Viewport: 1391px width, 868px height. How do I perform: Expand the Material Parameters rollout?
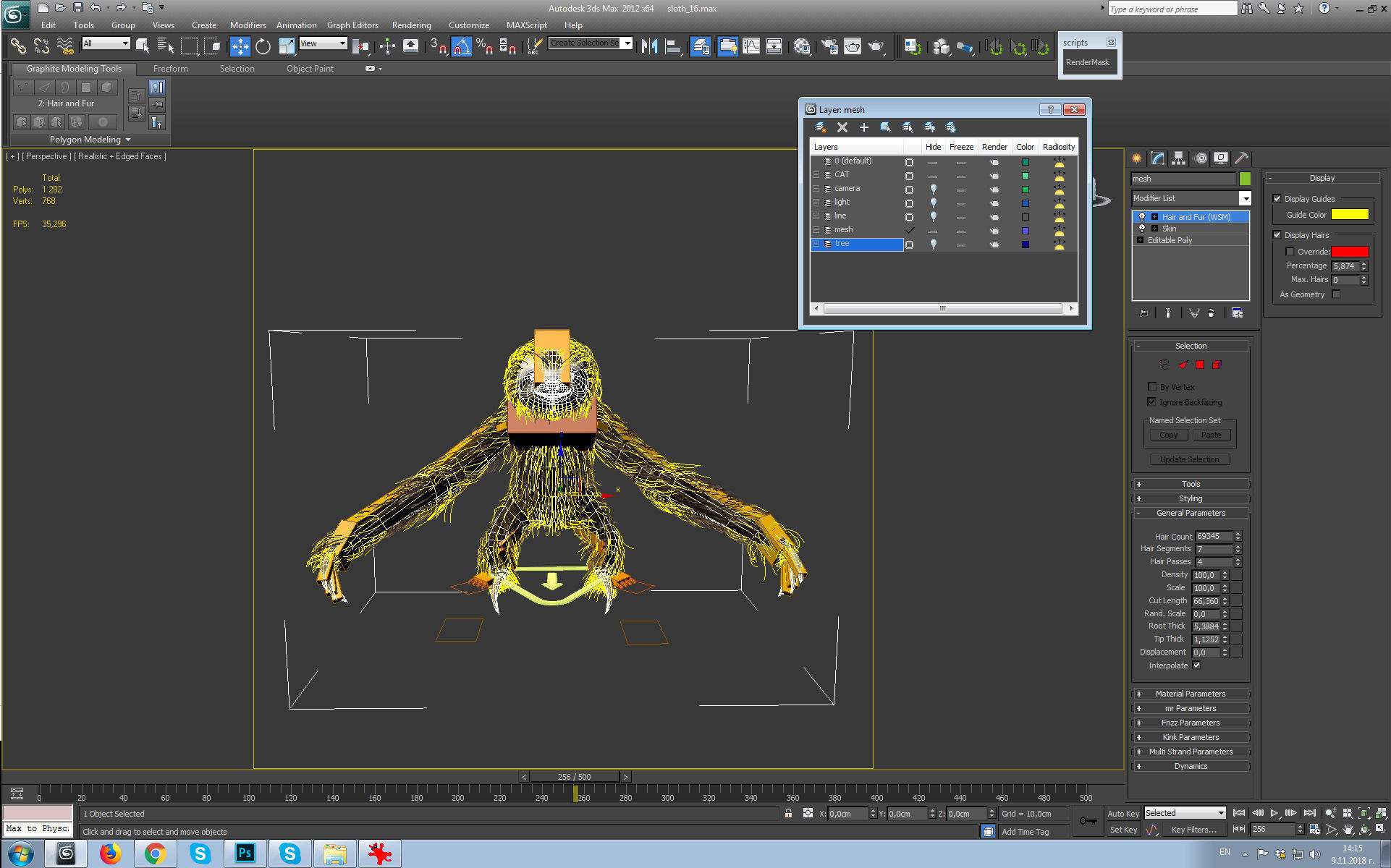(1191, 694)
